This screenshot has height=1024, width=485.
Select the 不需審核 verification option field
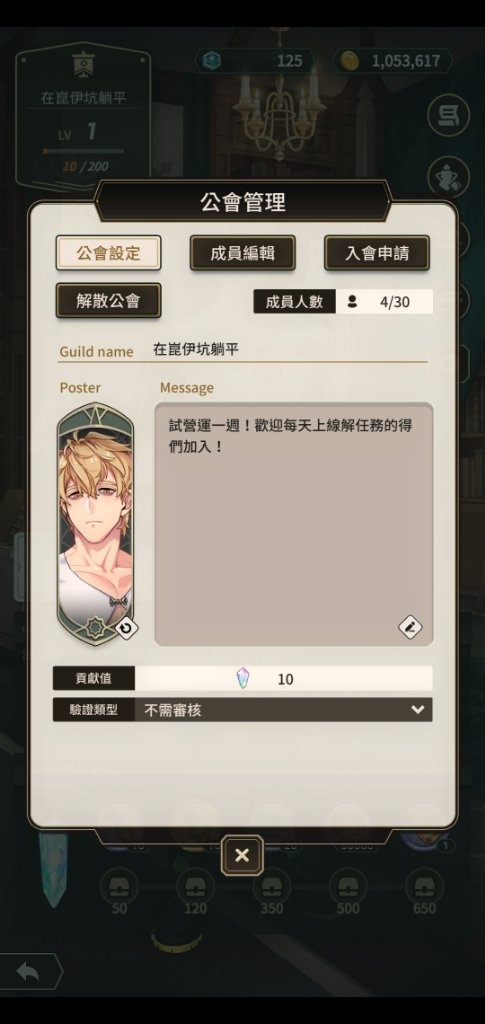click(x=283, y=710)
